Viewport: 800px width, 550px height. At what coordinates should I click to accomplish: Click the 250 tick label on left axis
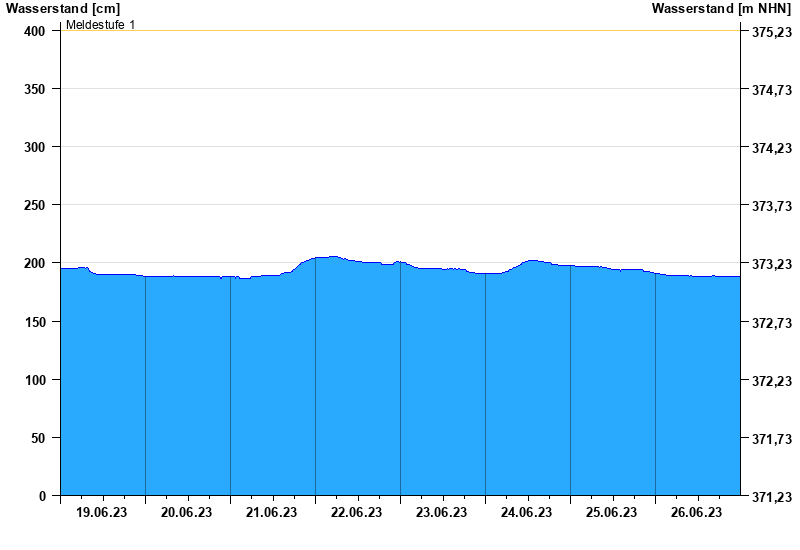click(36, 206)
